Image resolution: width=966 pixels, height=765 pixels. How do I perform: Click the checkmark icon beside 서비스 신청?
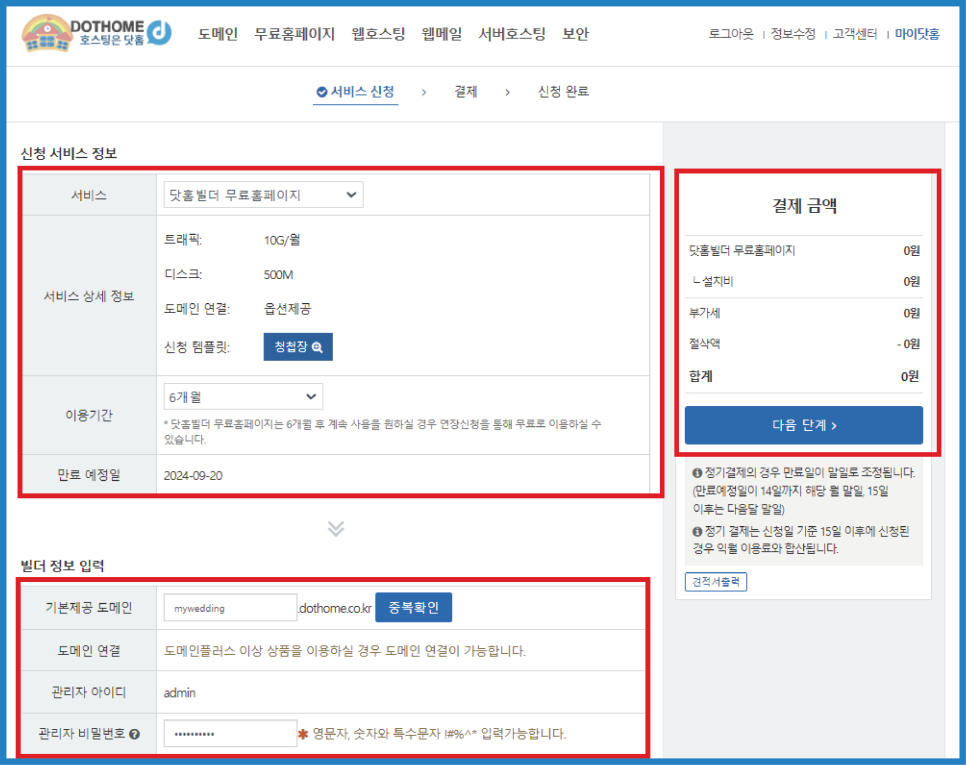coord(322,92)
